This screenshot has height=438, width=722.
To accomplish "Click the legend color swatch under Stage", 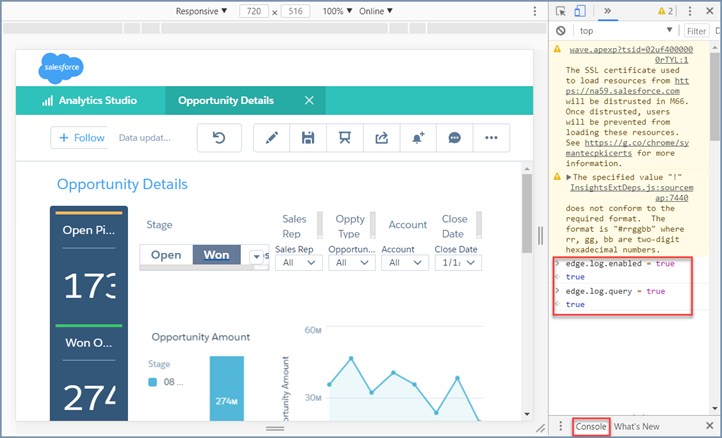I will point(153,382).
